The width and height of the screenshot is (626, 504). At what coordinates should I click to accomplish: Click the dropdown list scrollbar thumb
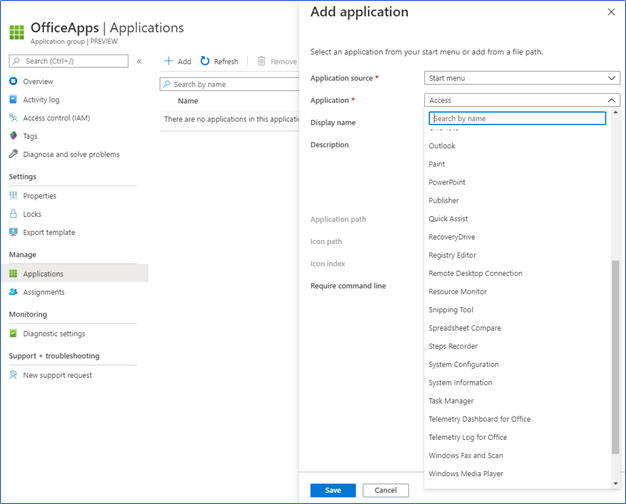click(x=615, y=357)
